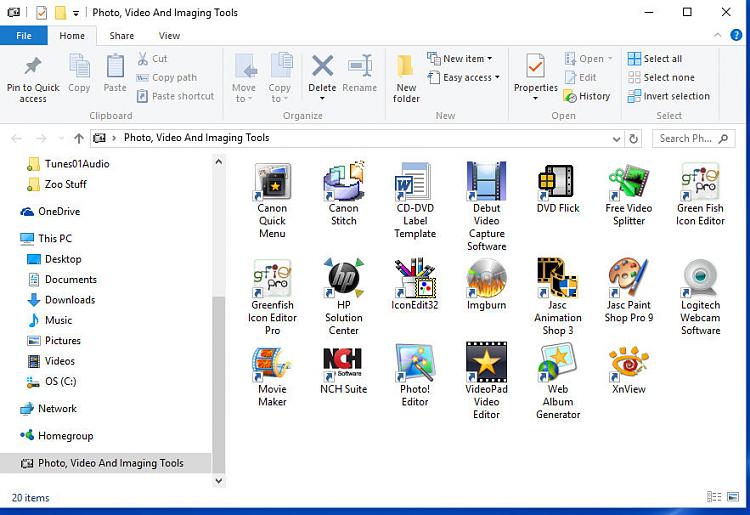Image resolution: width=750 pixels, height=515 pixels.
Task: Select the HP Solution Center icon
Action: coord(343,278)
